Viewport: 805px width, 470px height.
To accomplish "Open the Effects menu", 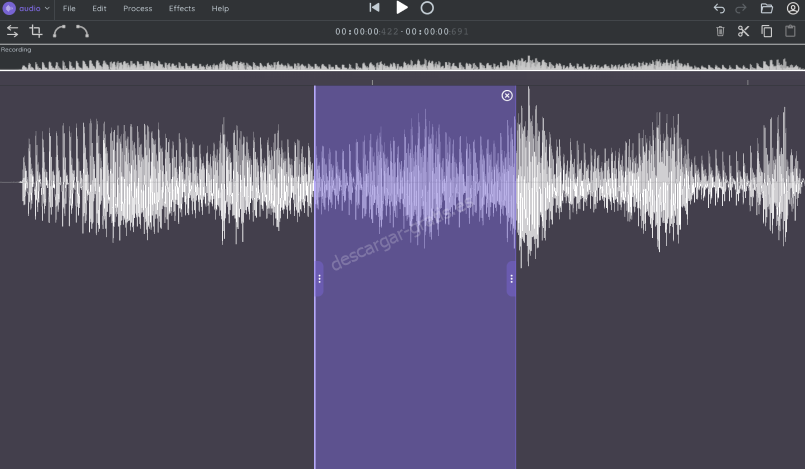I will [x=182, y=8].
